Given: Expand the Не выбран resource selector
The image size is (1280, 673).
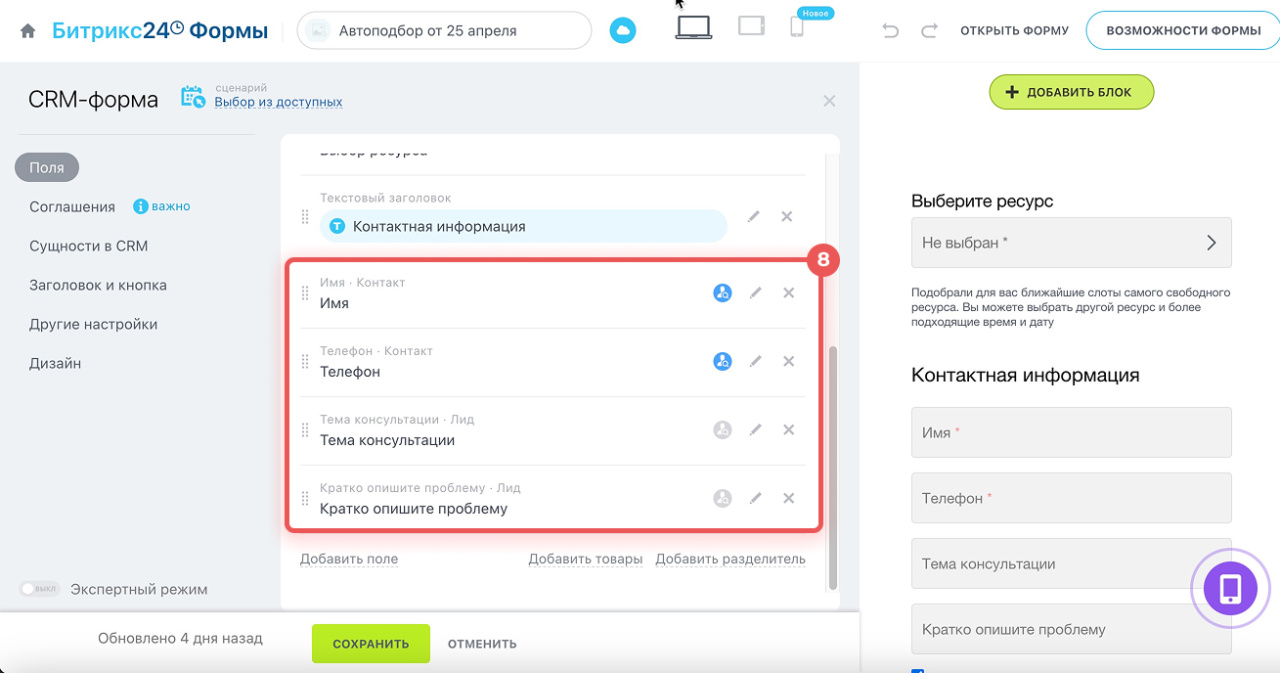Looking at the screenshot, I should pyautogui.click(x=1071, y=243).
